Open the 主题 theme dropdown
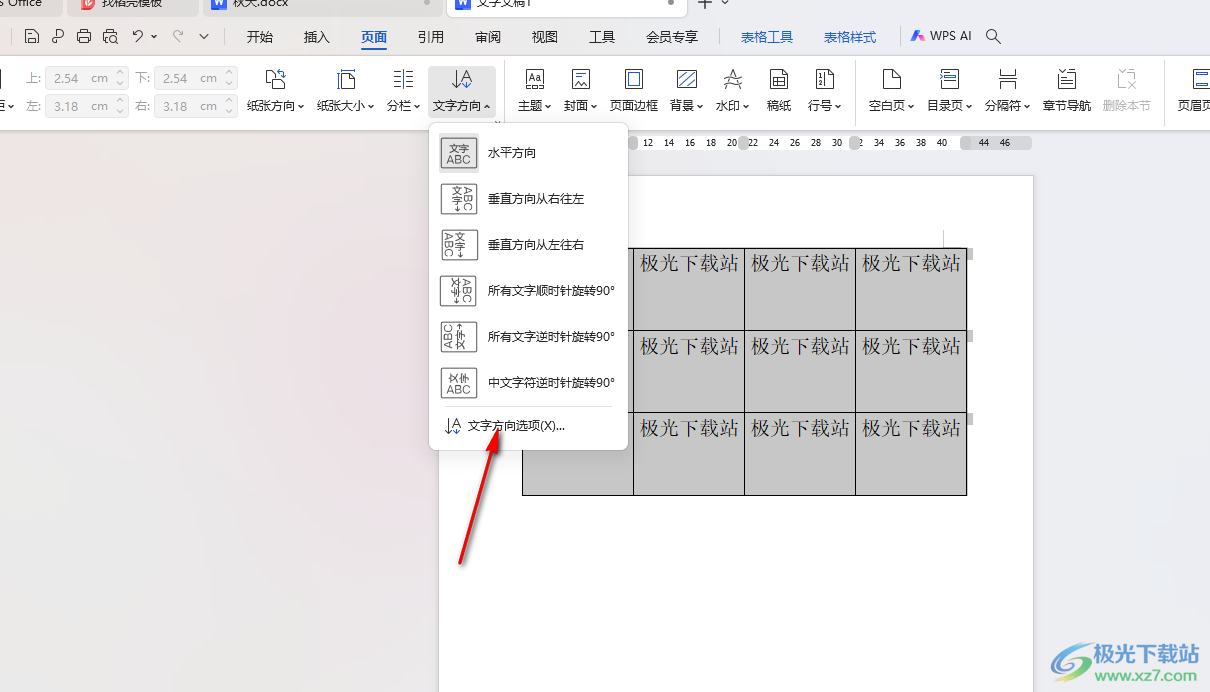Screen dimensions: 1210x692 pos(535,90)
